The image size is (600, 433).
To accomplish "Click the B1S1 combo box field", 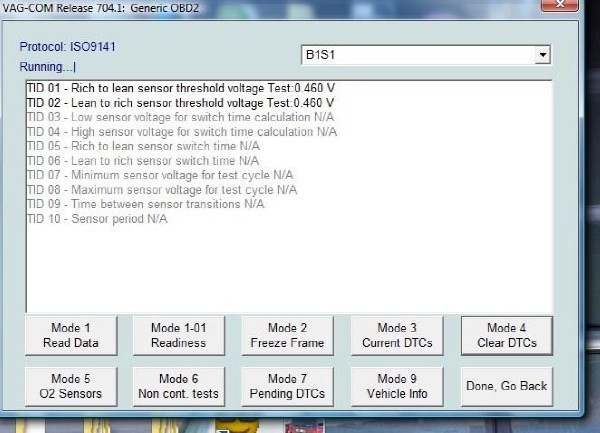I will 426,55.
